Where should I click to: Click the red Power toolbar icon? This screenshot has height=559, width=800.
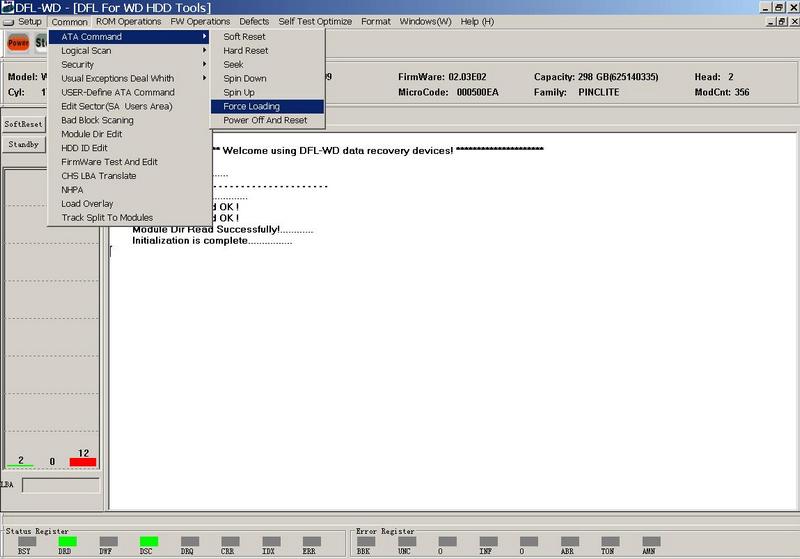pyautogui.click(x=18, y=43)
